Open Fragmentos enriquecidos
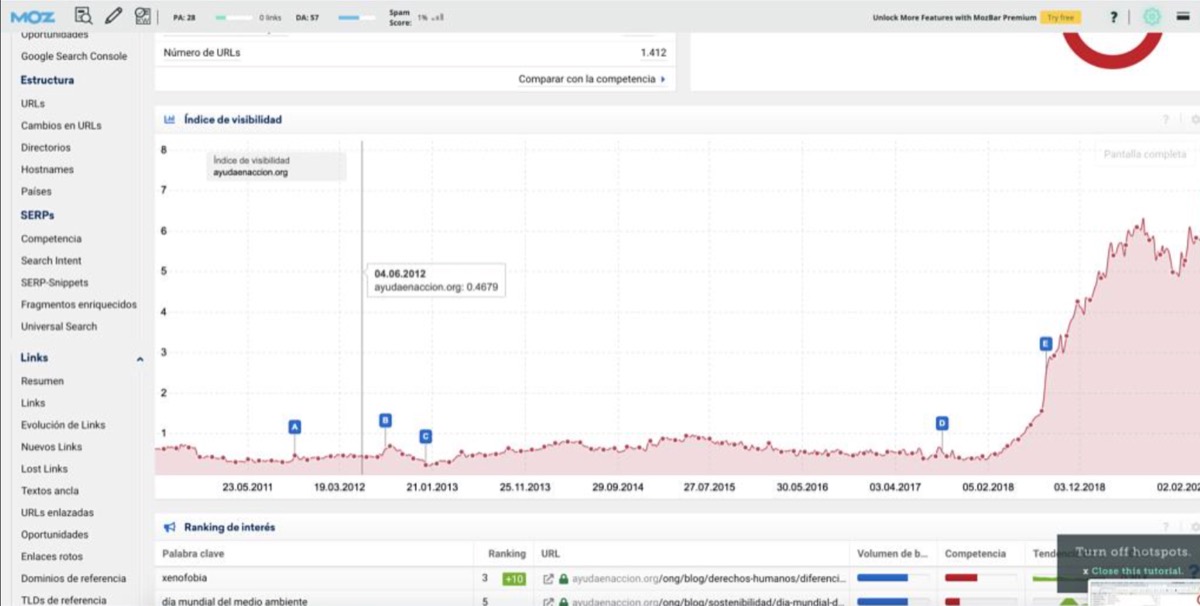The height and width of the screenshot is (606, 1200). [79, 304]
